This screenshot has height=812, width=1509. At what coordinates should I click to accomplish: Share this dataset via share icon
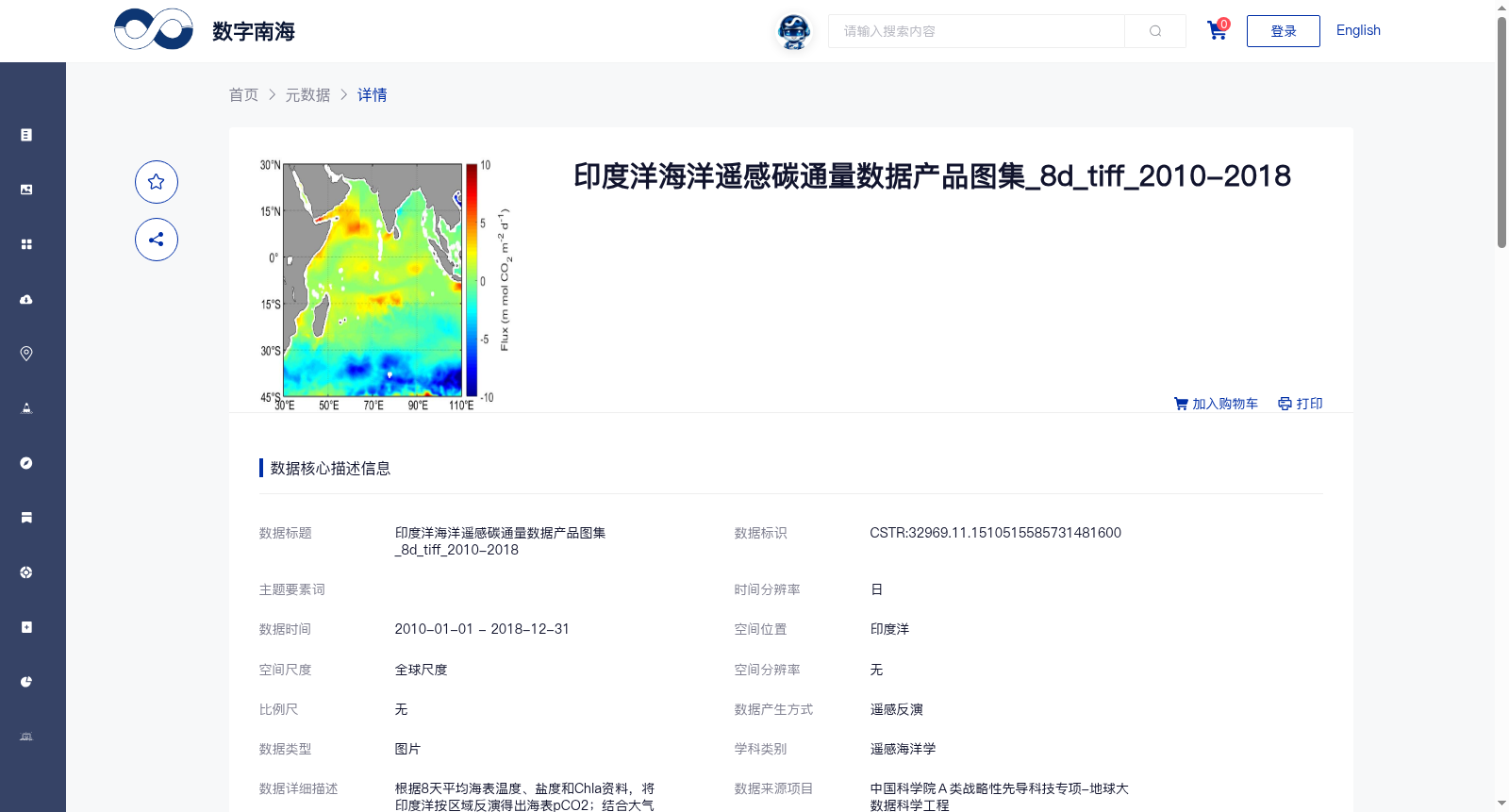[x=157, y=240]
